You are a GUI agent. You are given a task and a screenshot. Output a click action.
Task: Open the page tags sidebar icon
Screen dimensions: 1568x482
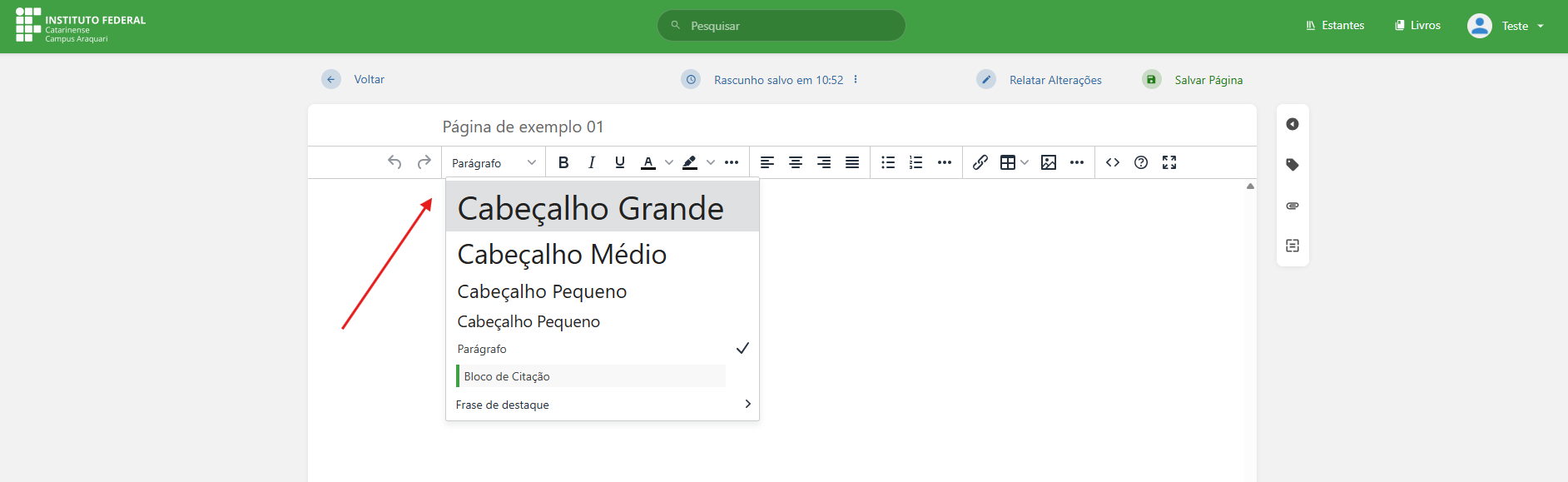click(1293, 165)
